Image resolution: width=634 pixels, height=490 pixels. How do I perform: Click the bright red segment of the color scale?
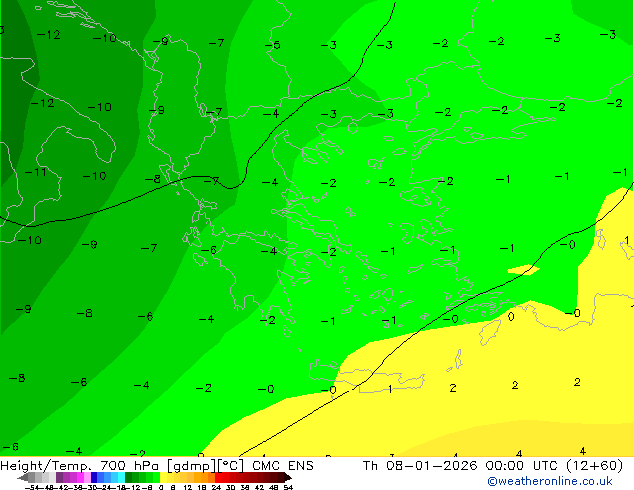218,477
